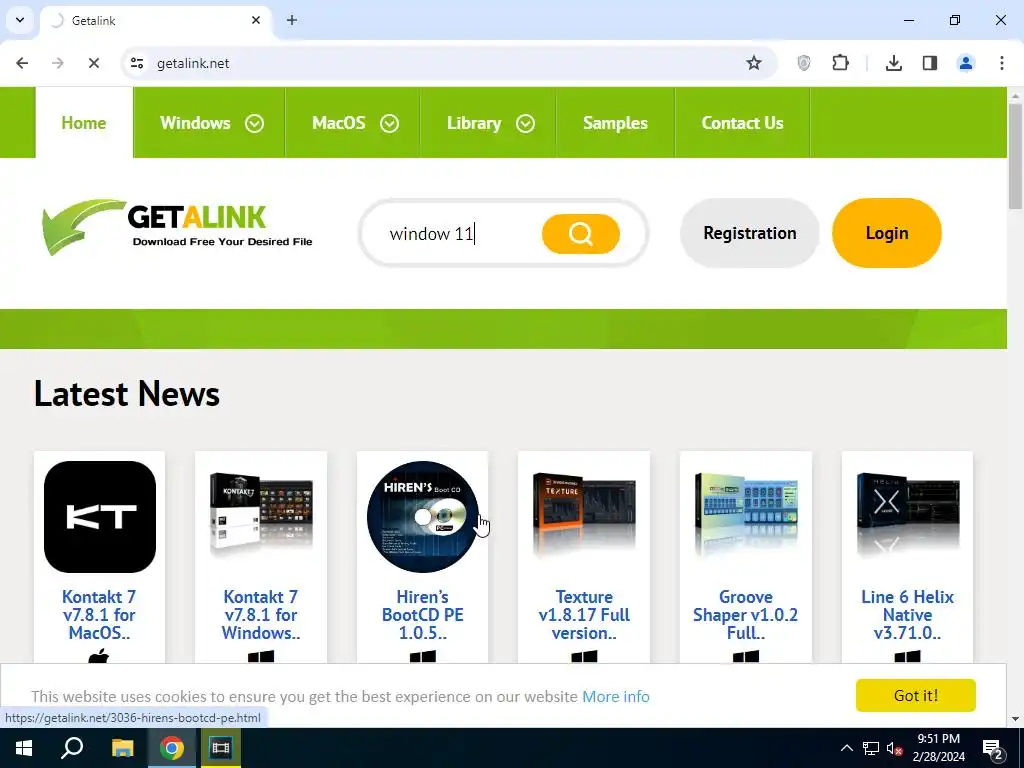
Task: Open the More info cookie link
Action: (x=616, y=696)
